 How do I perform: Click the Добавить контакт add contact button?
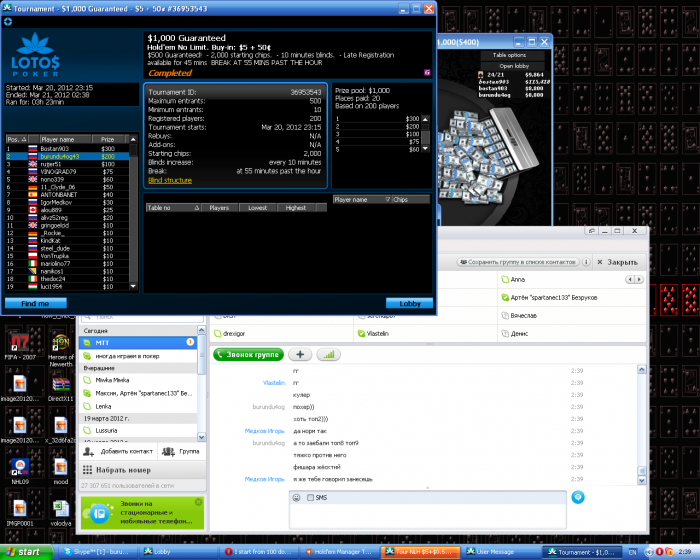click(118, 451)
